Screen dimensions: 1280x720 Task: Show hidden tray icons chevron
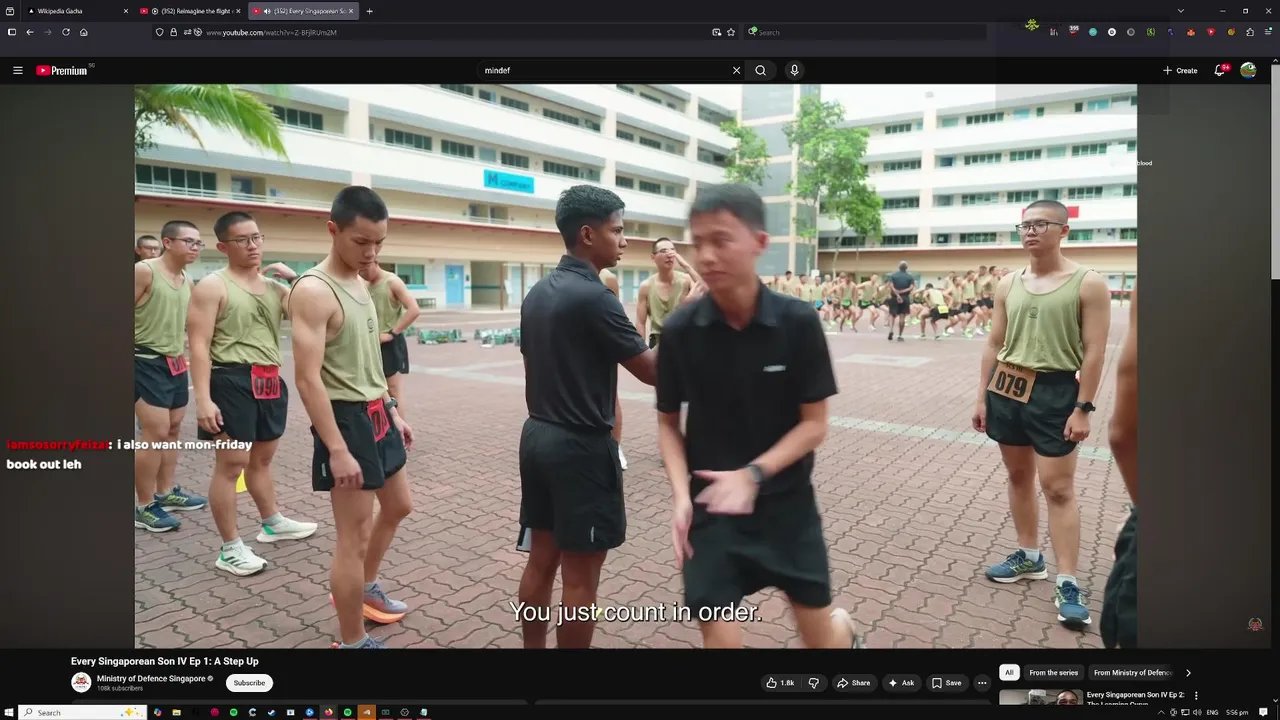click(1161, 712)
